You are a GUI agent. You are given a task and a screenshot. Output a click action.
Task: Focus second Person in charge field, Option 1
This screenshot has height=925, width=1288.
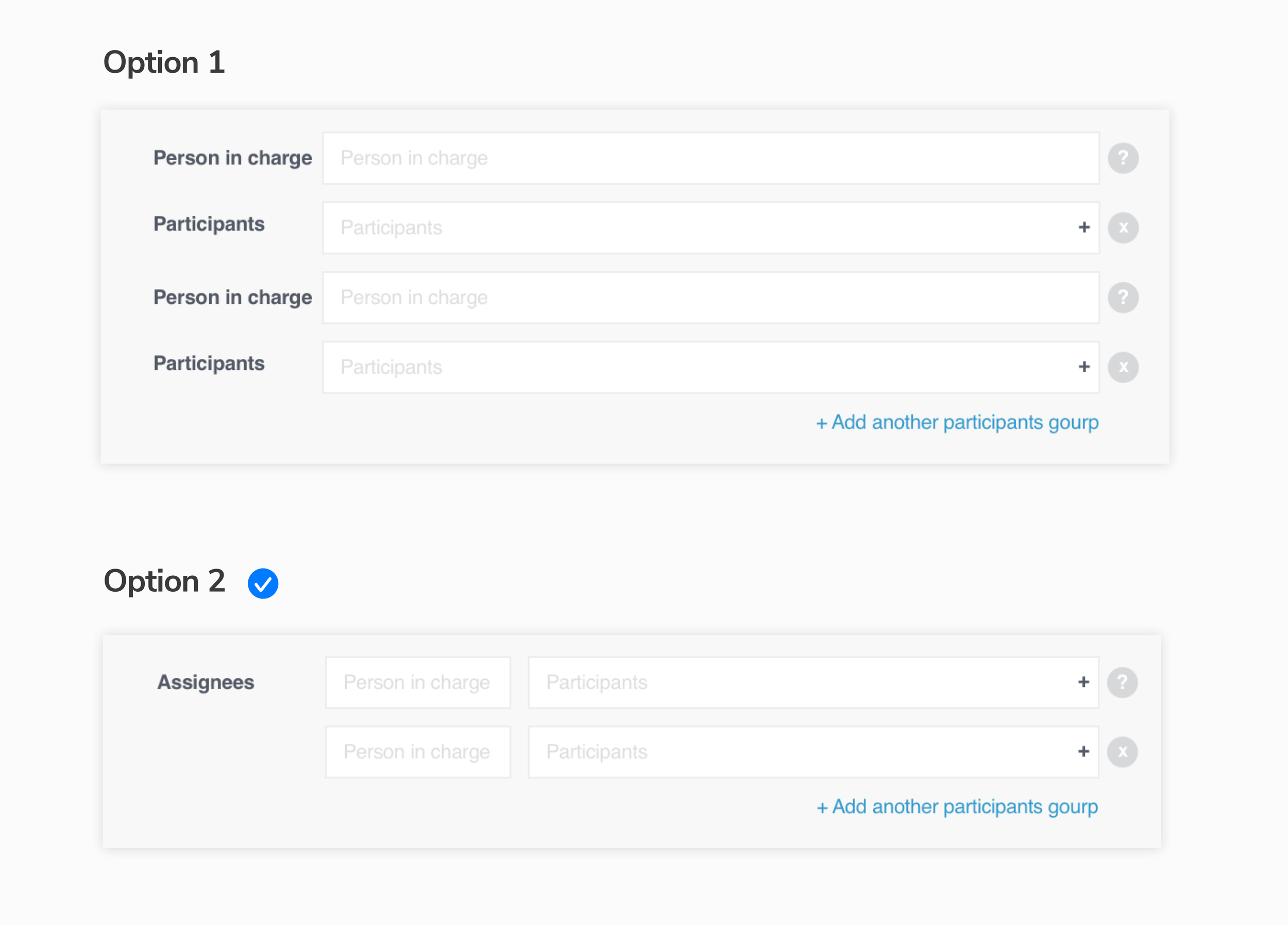coord(710,297)
